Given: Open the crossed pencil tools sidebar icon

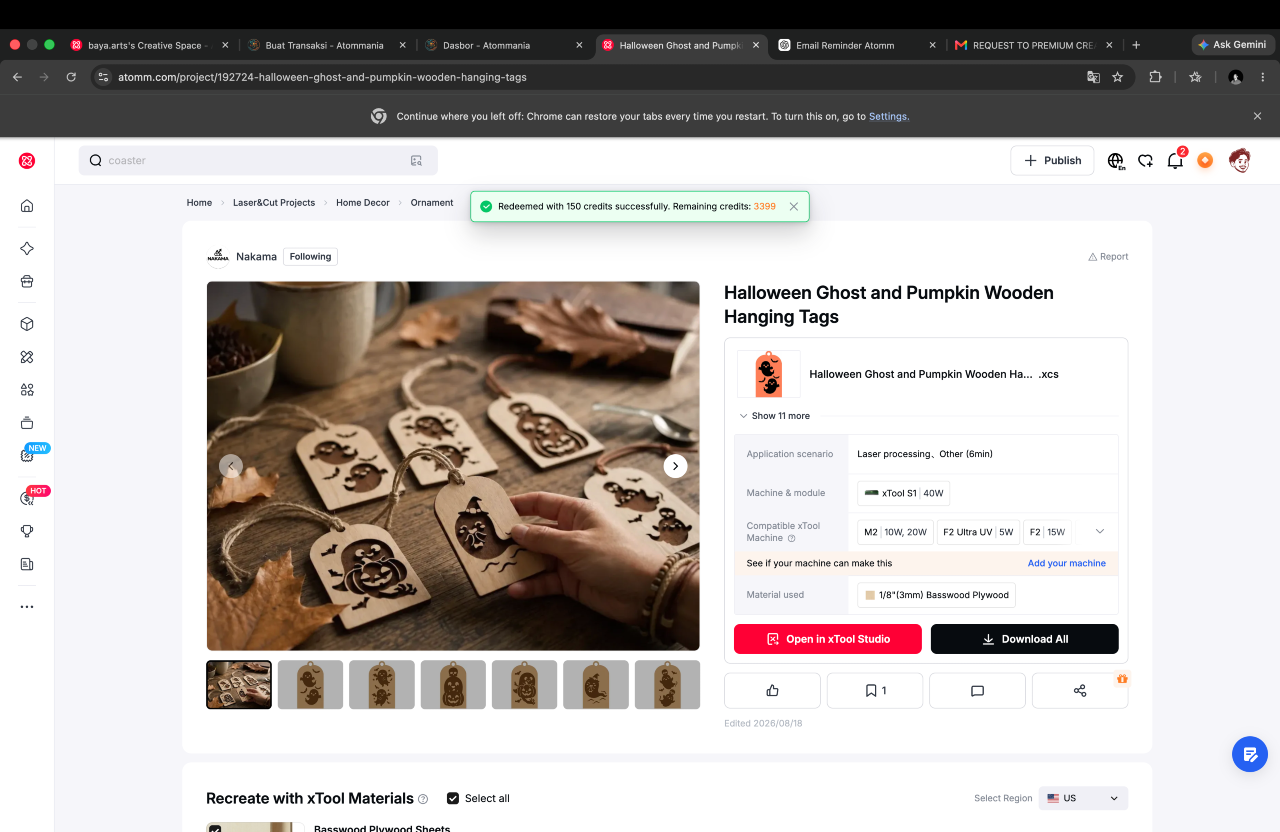Looking at the screenshot, I should pos(27,357).
